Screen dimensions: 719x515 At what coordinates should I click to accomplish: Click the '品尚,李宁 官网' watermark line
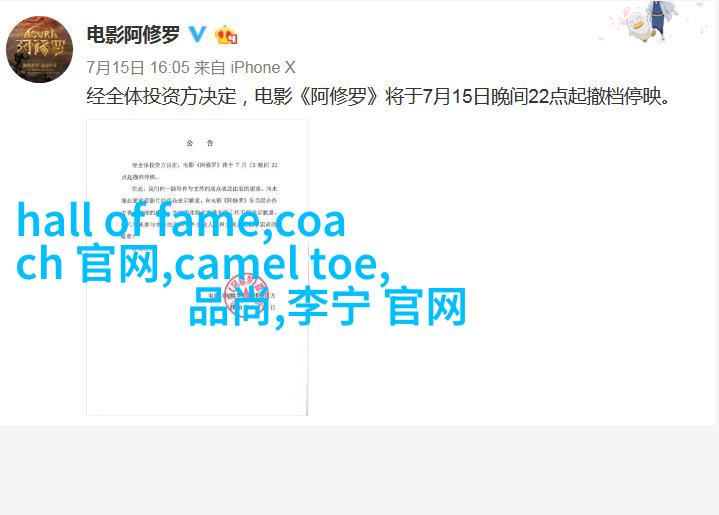click(x=328, y=306)
